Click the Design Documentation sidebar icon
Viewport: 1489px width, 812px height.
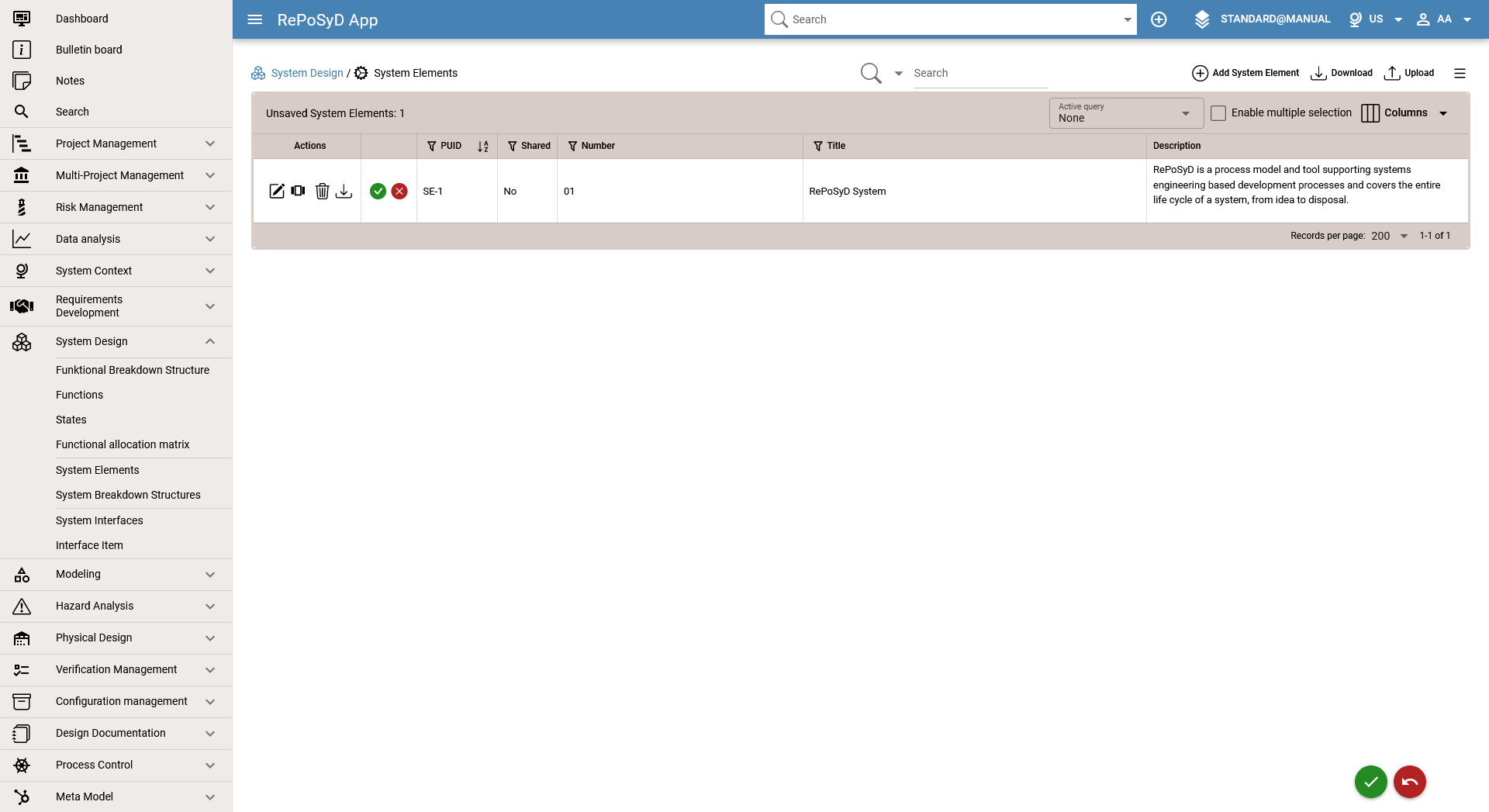click(22, 733)
